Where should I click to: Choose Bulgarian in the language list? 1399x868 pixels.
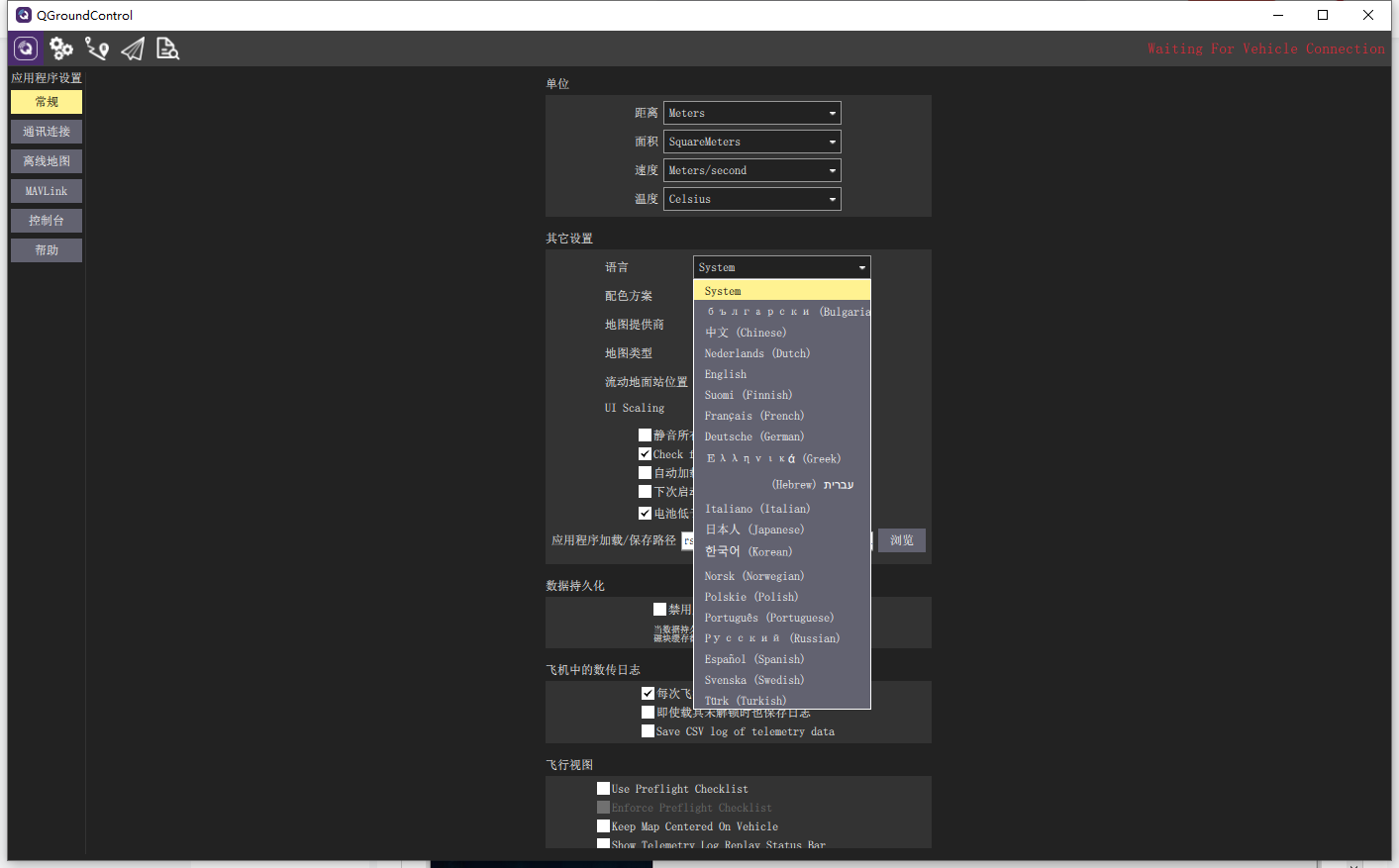click(782, 312)
